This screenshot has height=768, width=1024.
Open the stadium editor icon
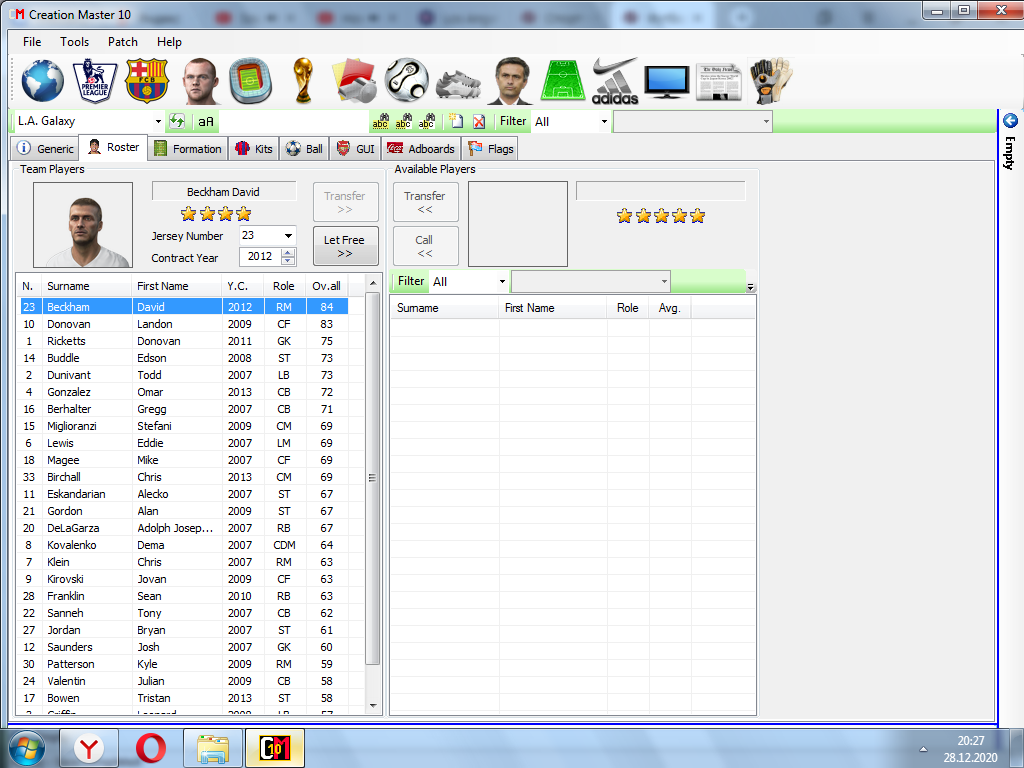click(251, 80)
